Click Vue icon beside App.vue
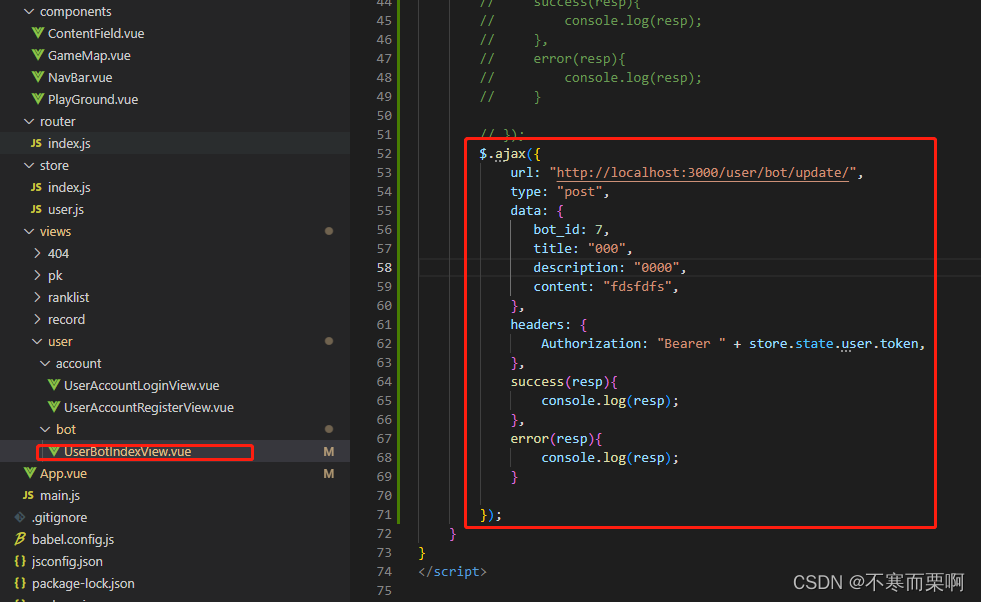The image size is (981, 602). click(x=29, y=473)
